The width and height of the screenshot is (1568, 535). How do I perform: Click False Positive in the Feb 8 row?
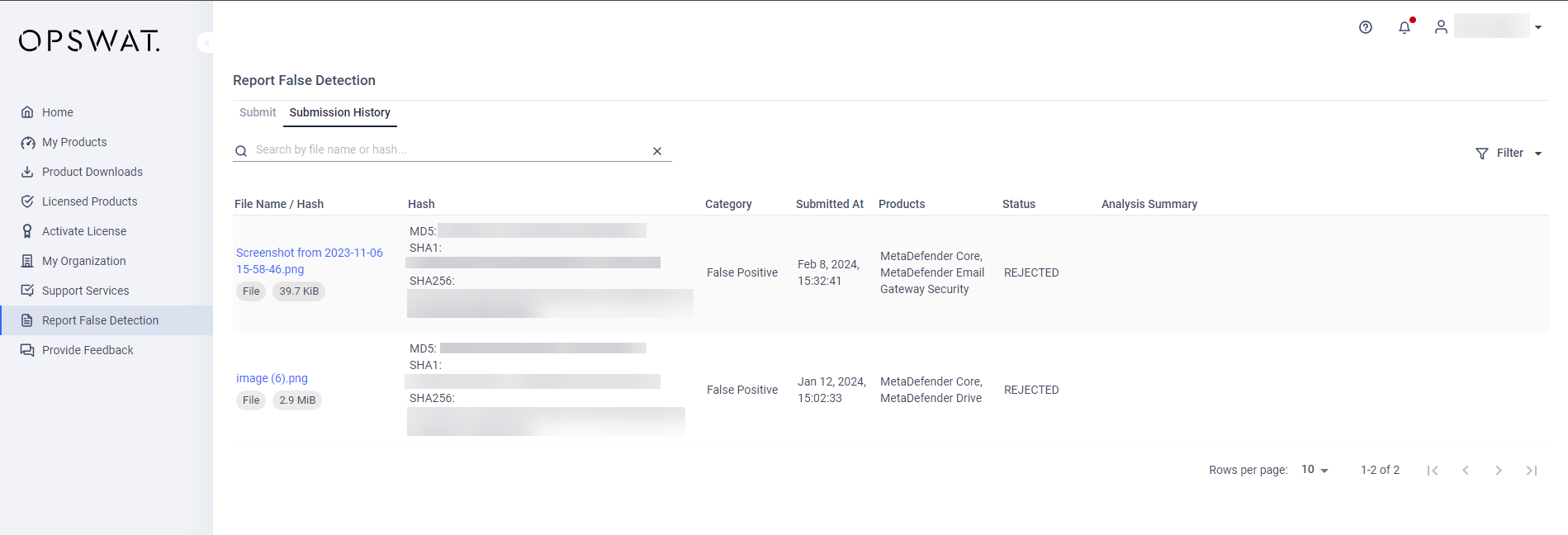tap(742, 272)
